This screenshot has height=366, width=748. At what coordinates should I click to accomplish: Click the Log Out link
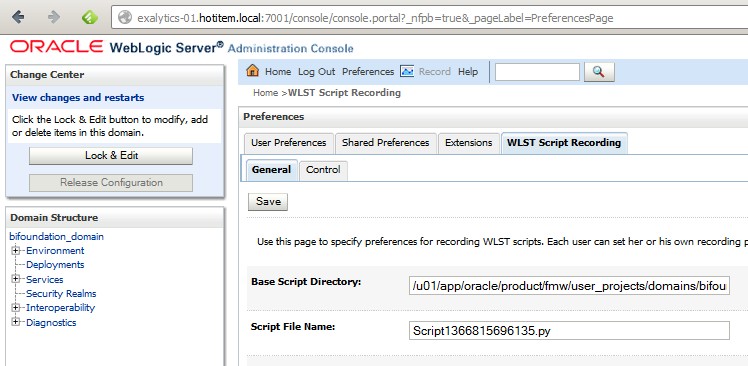click(x=317, y=72)
